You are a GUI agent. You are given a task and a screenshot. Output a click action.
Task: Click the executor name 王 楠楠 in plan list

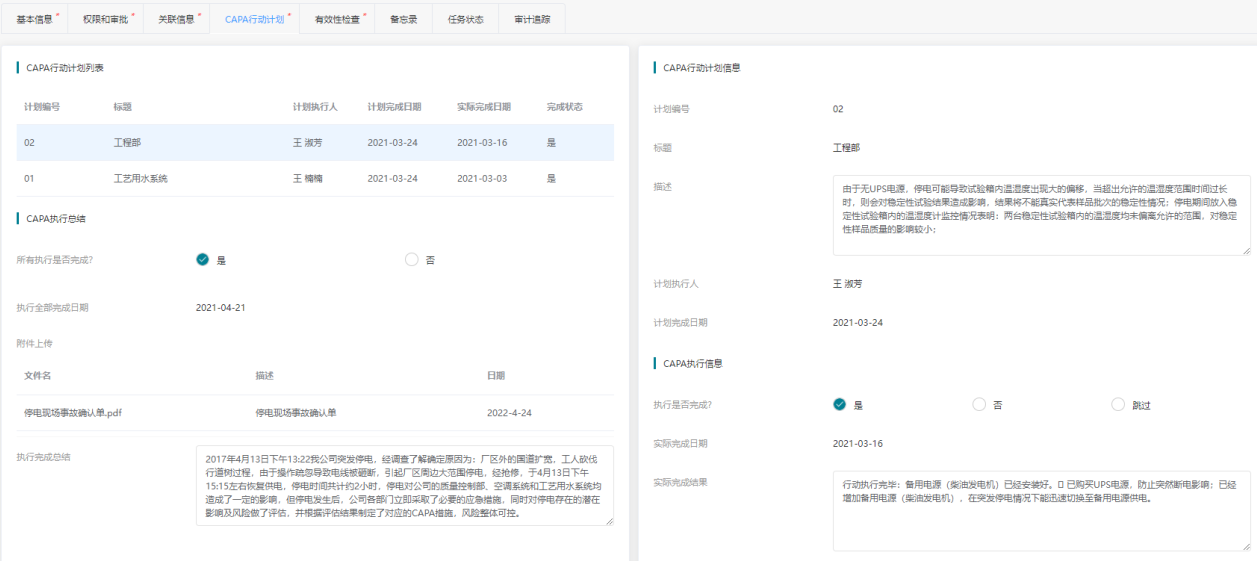click(x=308, y=179)
